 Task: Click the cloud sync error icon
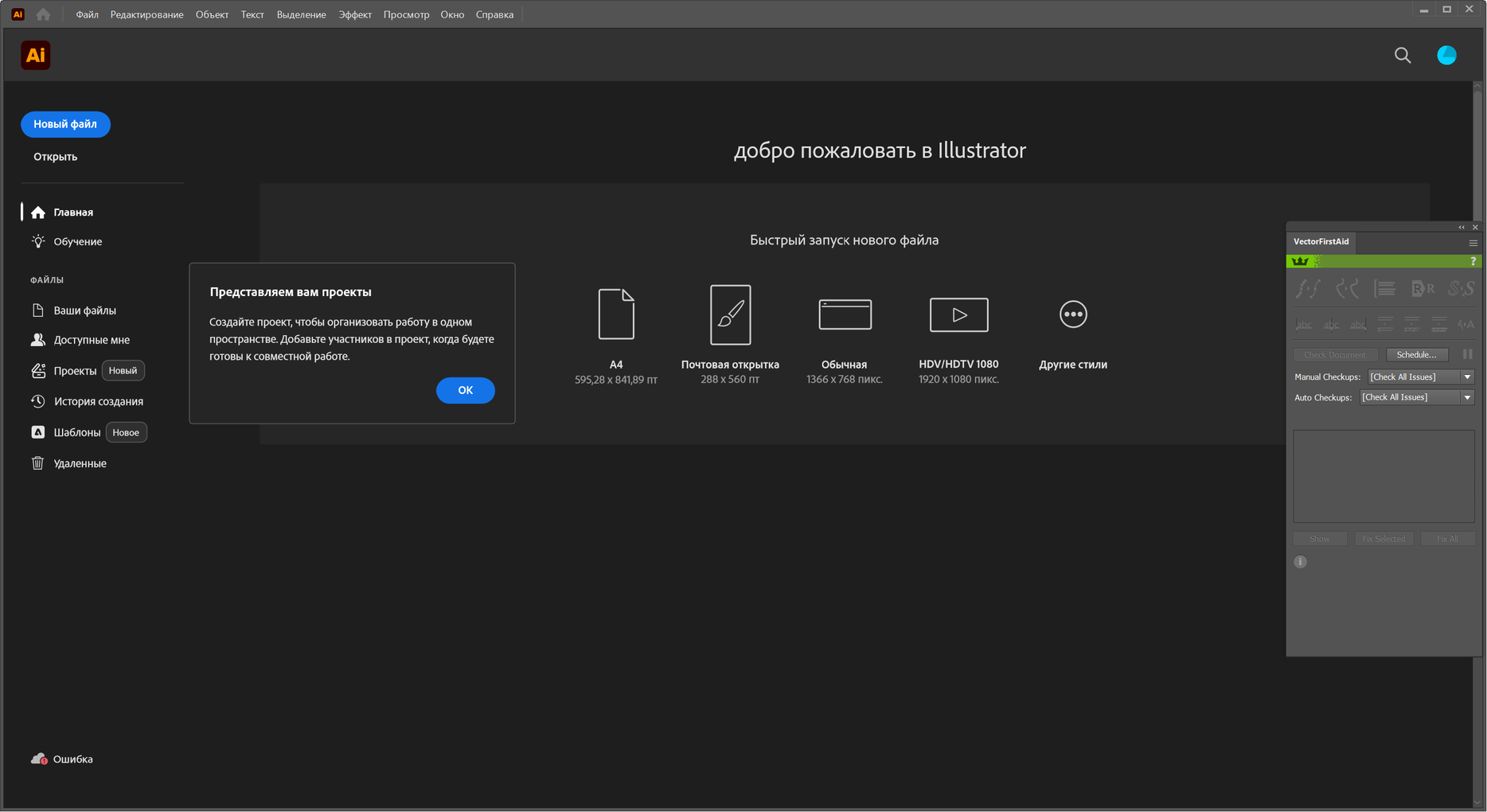coord(38,759)
